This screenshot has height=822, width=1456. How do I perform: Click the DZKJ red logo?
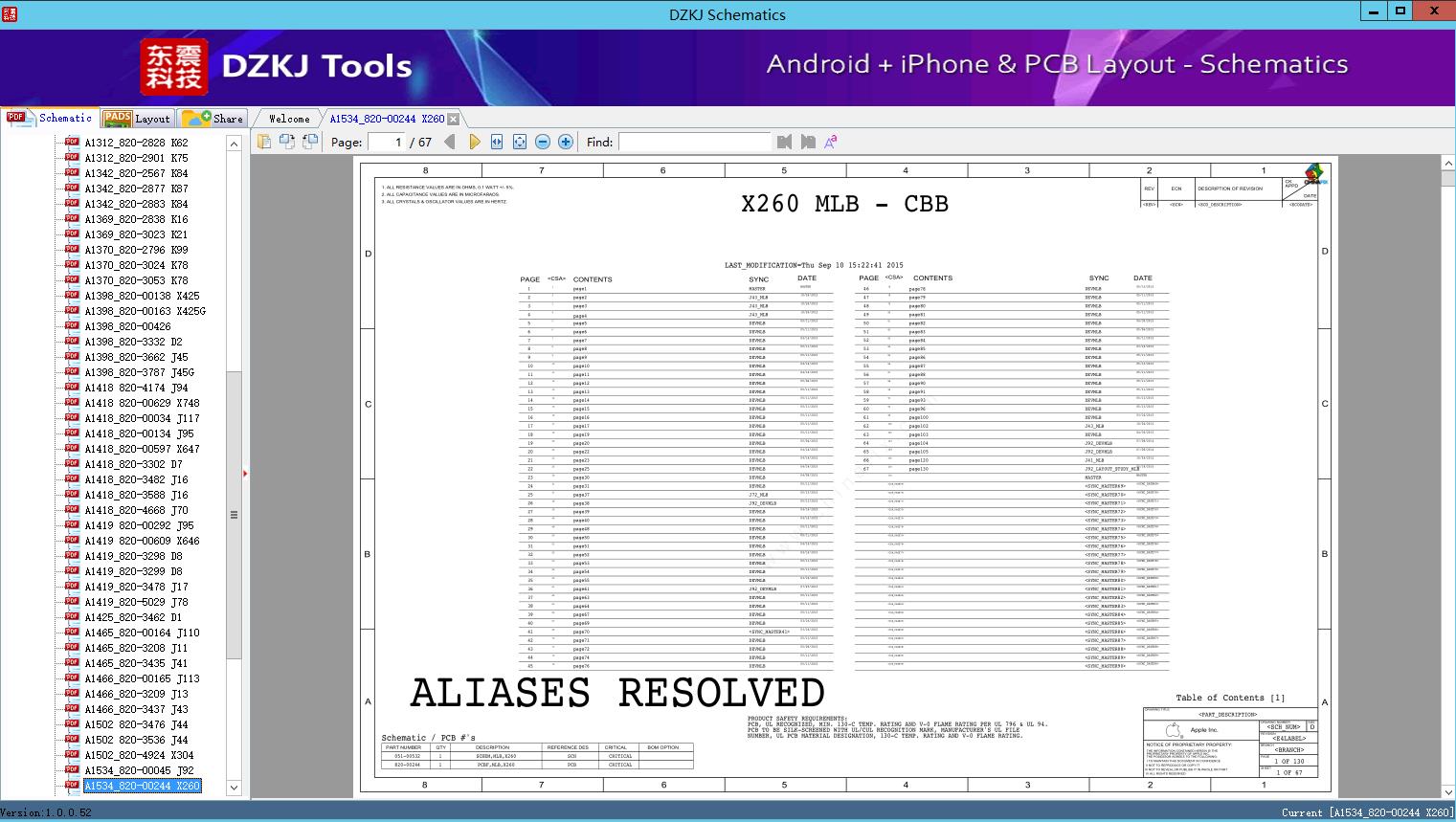coord(174,67)
